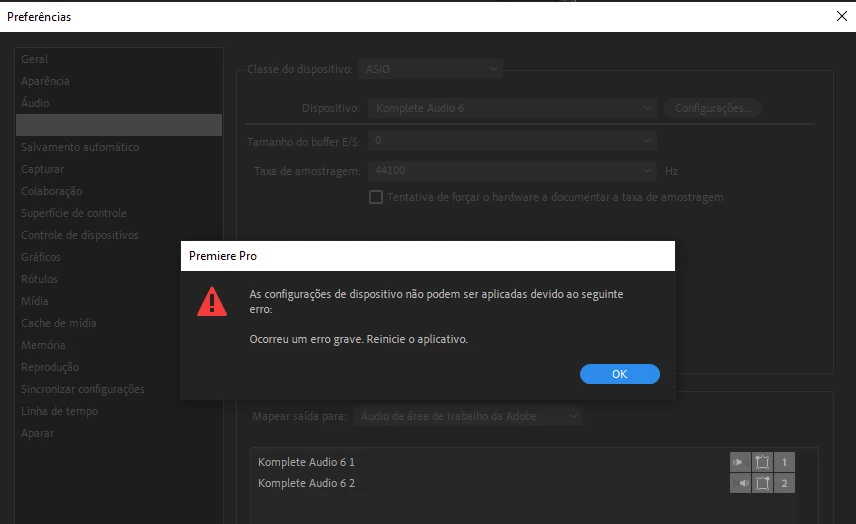Open the Dispositivo Komplete Audio 6 dropdown
856x524 pixels.
[512, 108]
